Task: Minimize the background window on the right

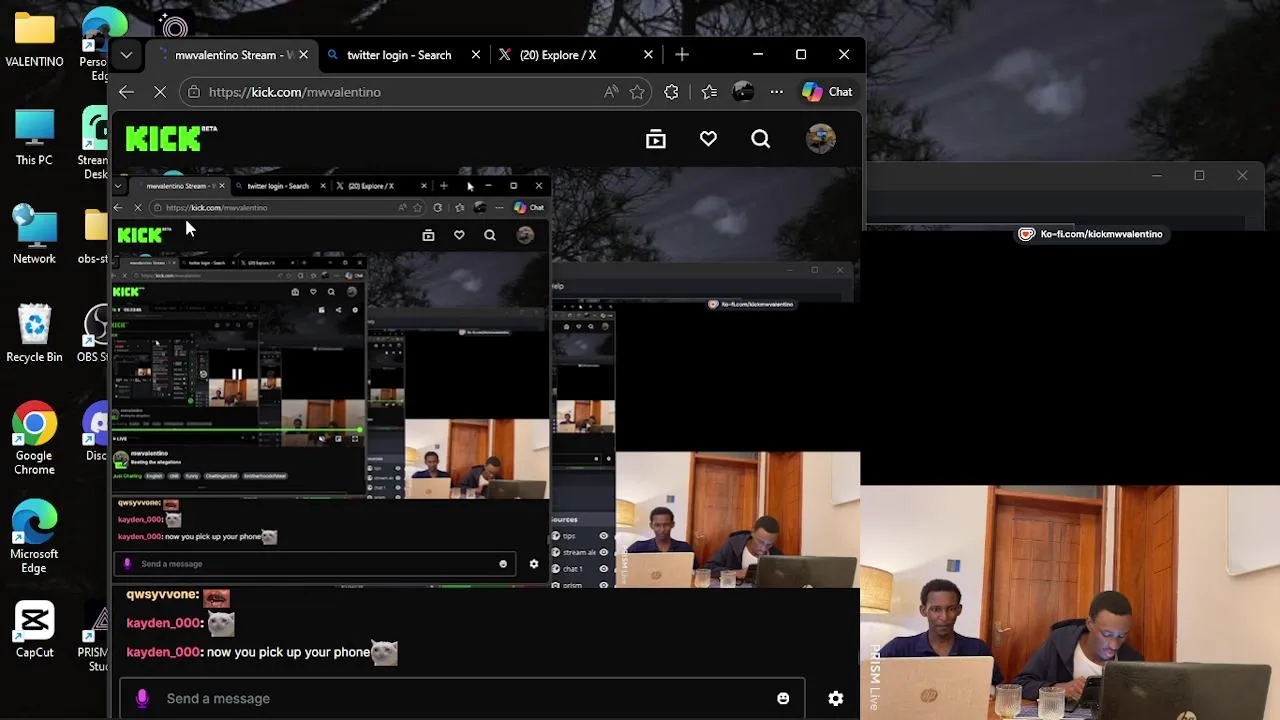Action: click(x=1157, y=175)
